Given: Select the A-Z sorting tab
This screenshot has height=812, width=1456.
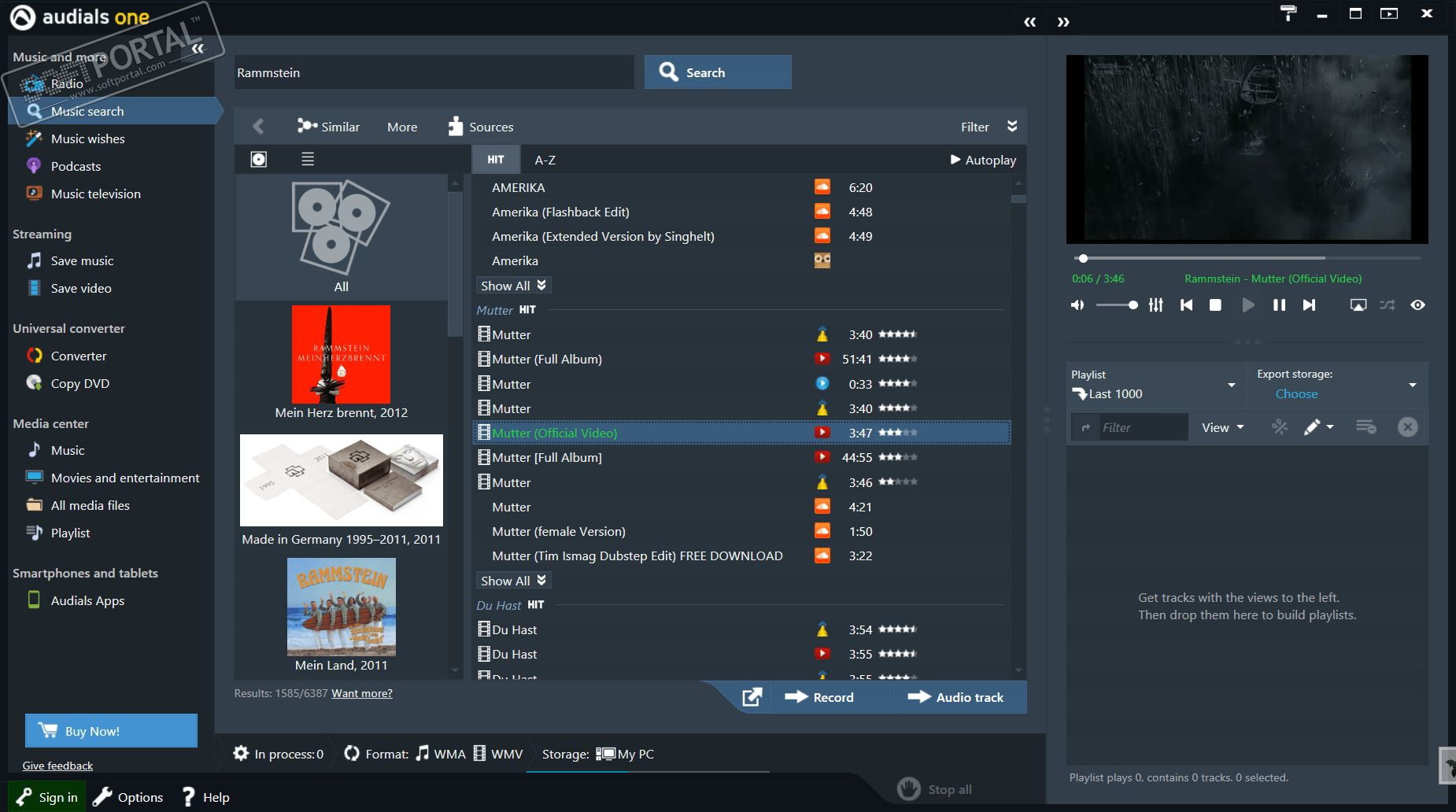Looking at the screenshot, I should [x=545, y=160].
